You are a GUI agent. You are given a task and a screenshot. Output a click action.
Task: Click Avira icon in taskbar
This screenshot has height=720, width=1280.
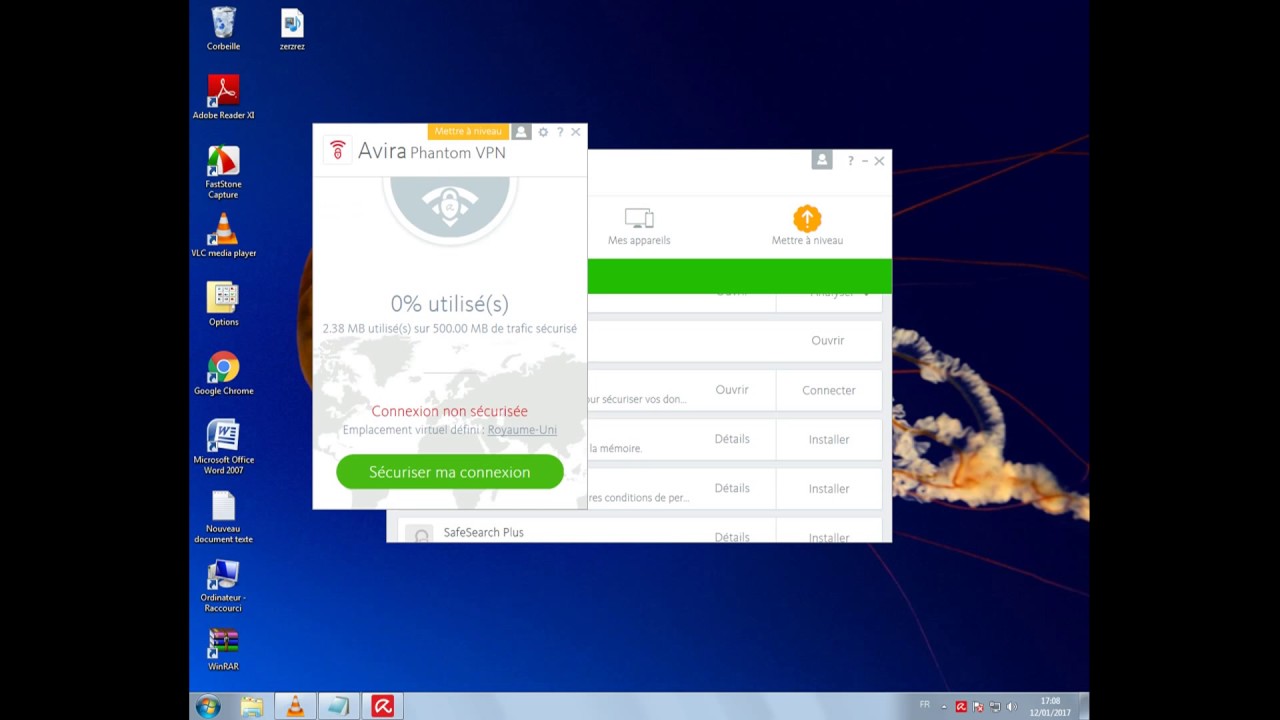click(382, 707)
